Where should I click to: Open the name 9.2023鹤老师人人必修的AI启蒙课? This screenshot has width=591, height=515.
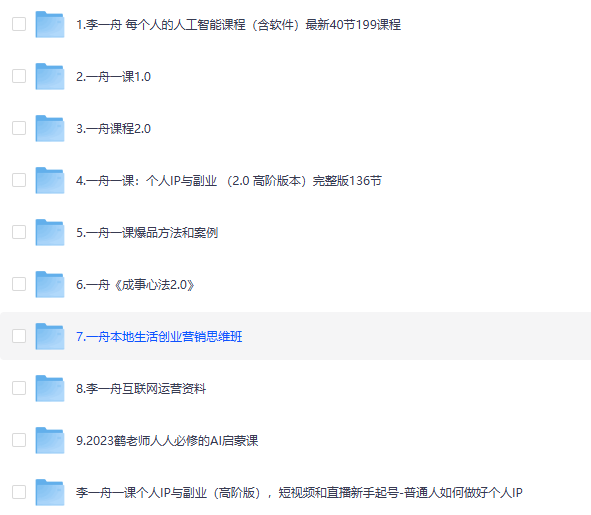coord(167,441)
